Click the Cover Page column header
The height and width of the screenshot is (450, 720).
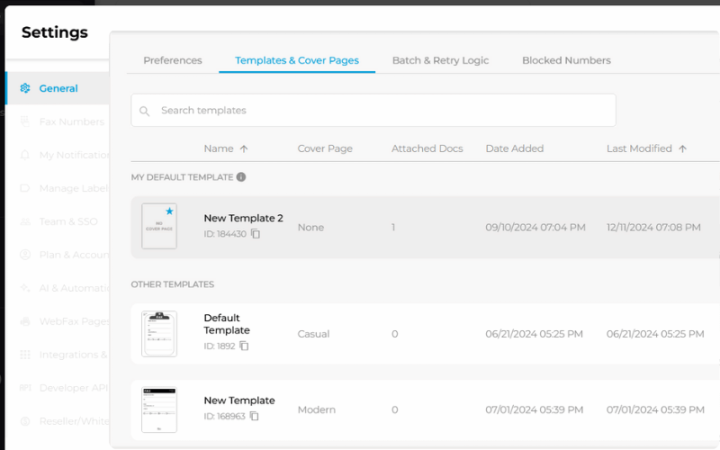tap(325, 149)
